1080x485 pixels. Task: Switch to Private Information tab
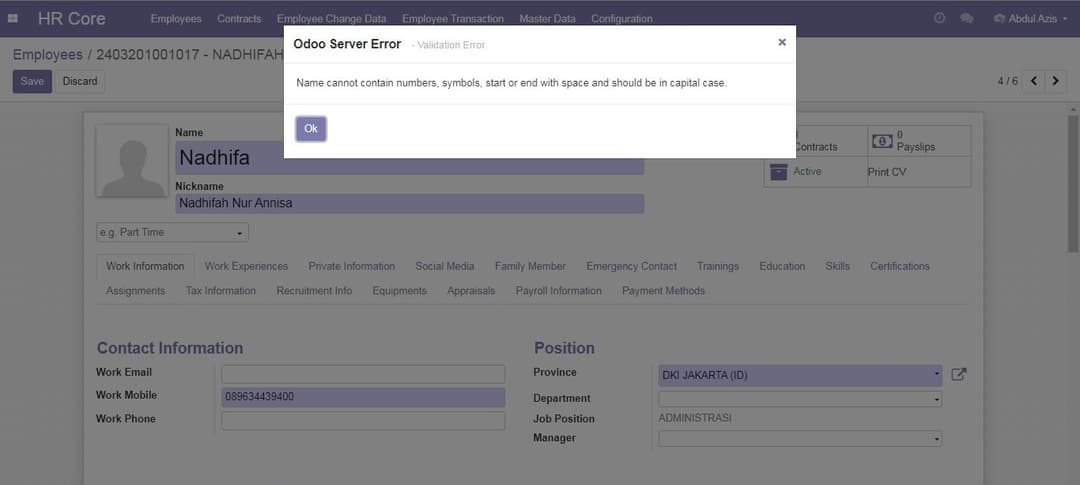[351, 266]
